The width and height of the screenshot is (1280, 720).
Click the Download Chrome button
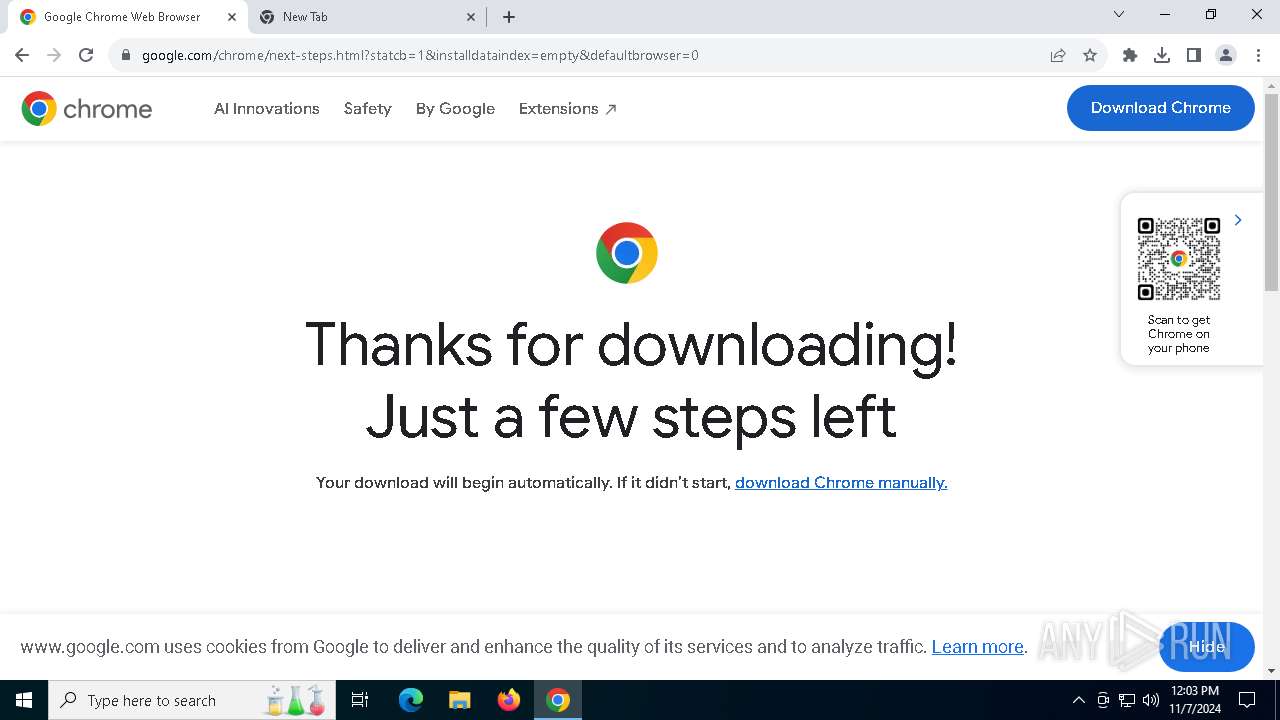(1160, 108)
